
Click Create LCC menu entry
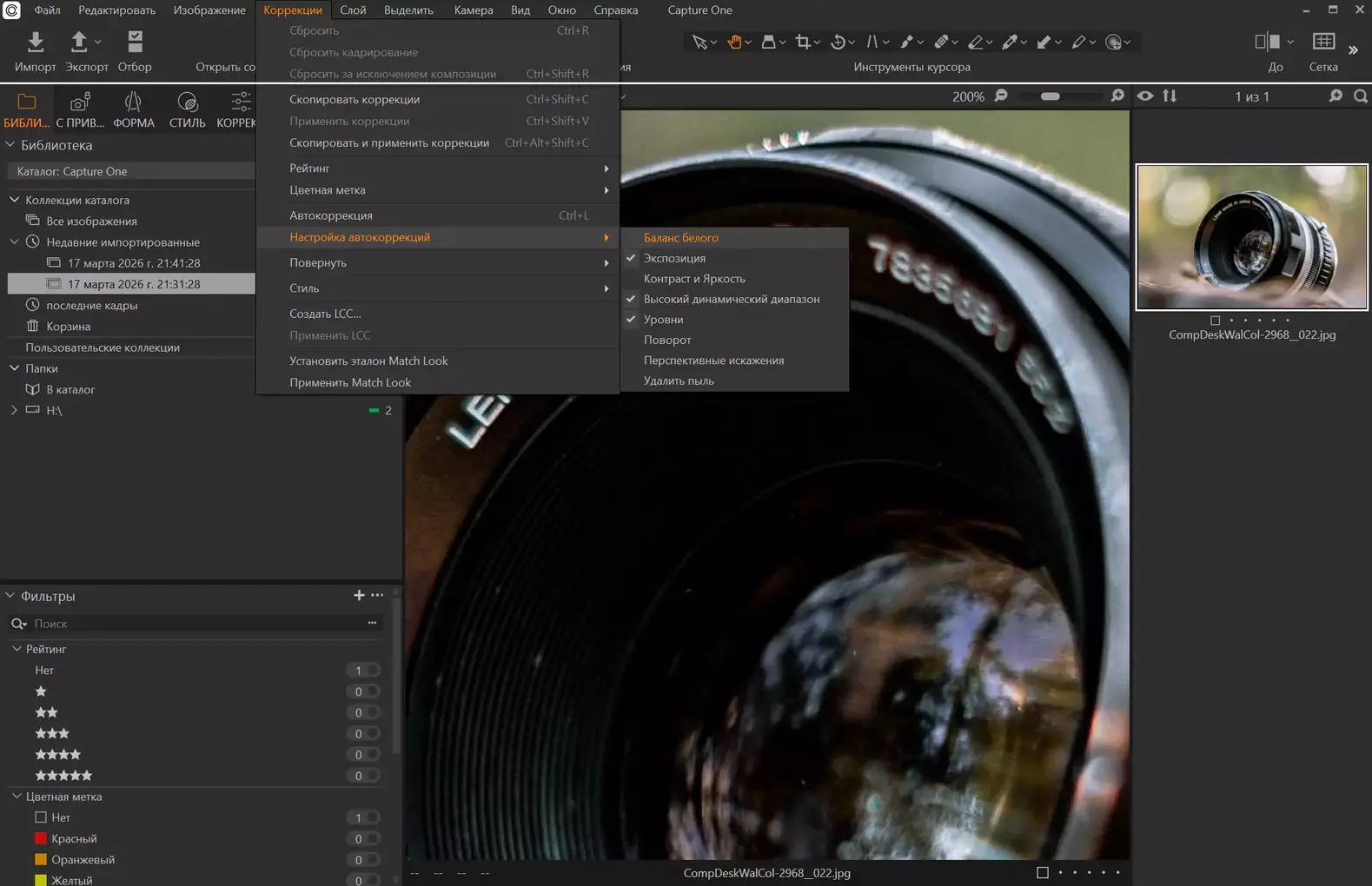click(x=324, y=314)
